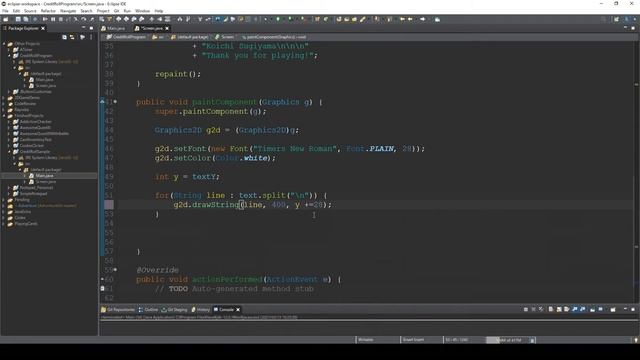Toggle console Scroll Lock
The width and height of the screenshot is (640, 360).
559,309
